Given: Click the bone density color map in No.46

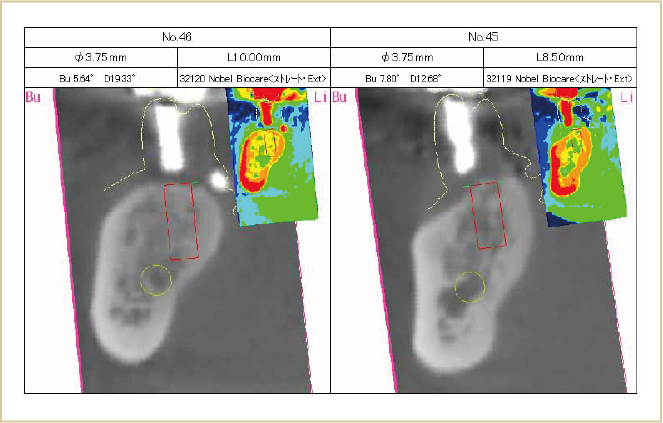Looking at the screenshot, I should click(x=273, y=155).
